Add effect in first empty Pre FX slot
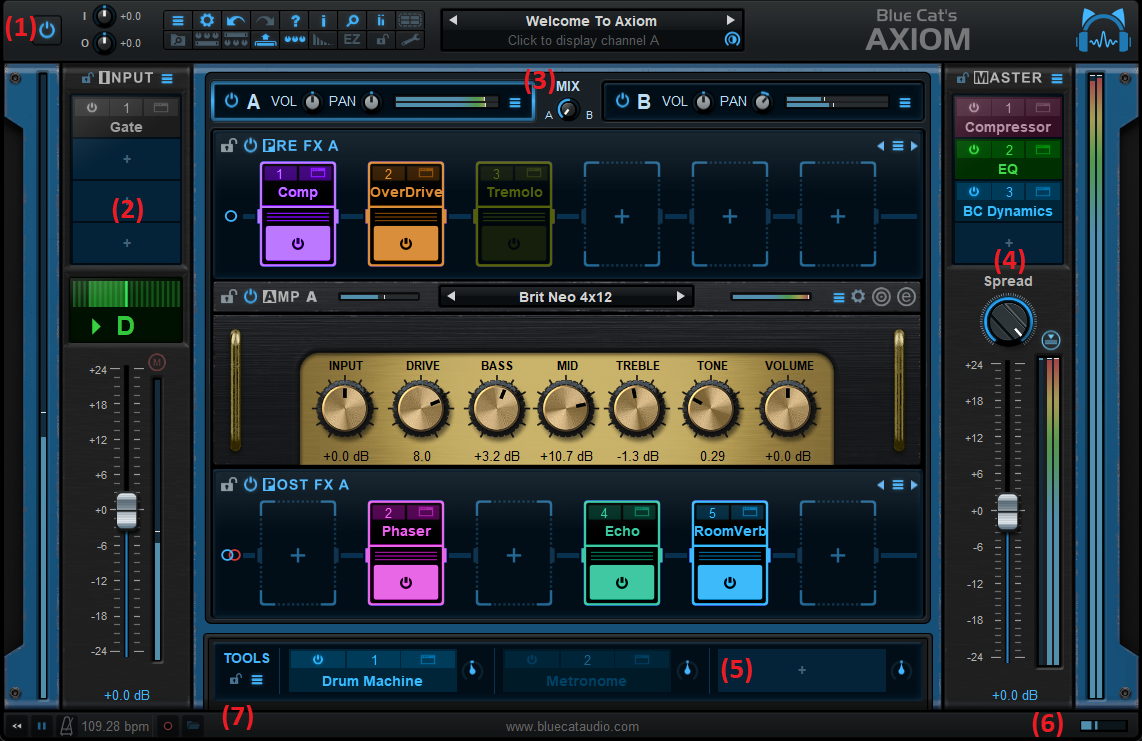Image resolution: width=1142 pixels, height=741 pixels. 622,216
